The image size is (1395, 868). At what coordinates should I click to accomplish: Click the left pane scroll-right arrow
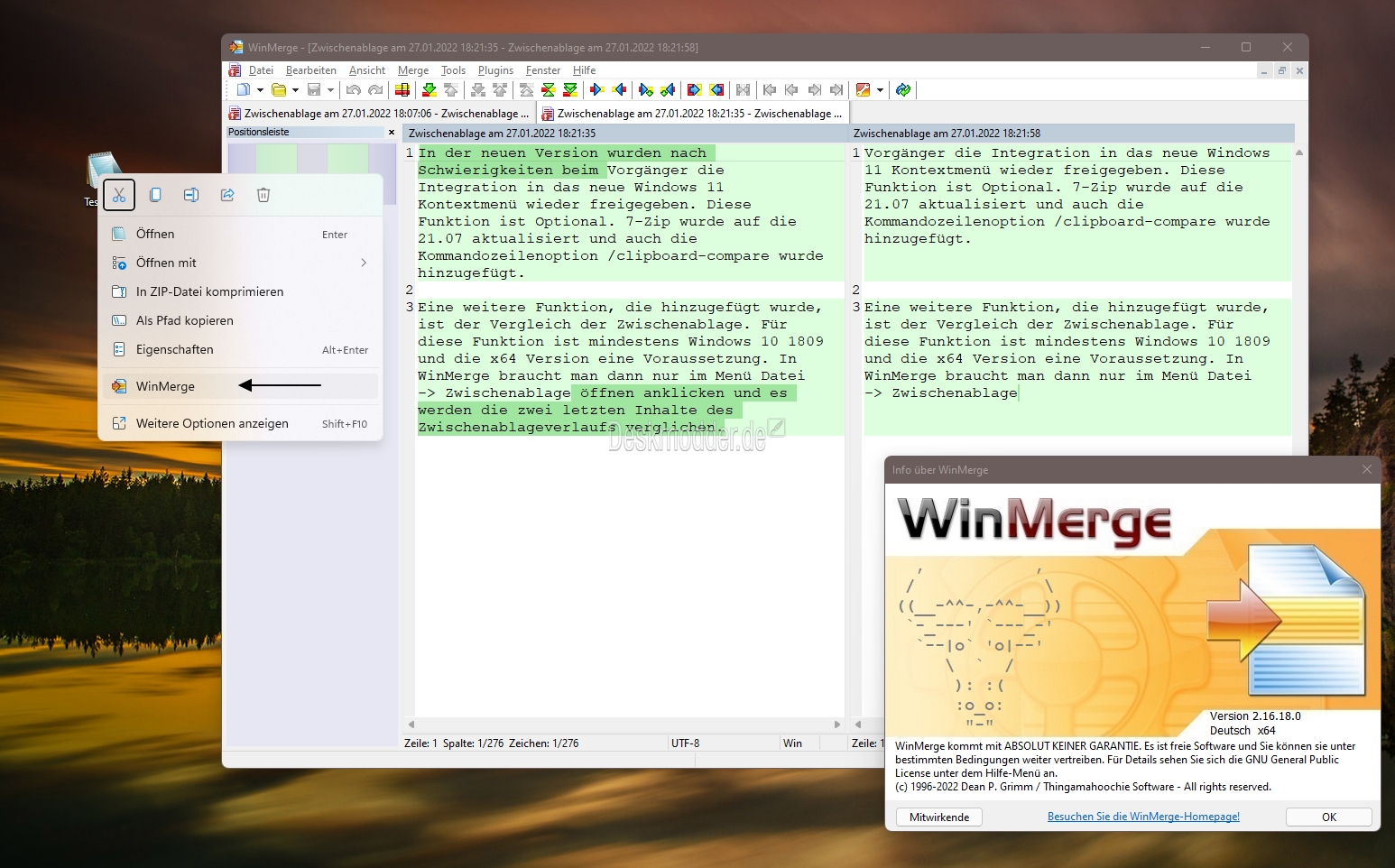[x=837, y=725]
